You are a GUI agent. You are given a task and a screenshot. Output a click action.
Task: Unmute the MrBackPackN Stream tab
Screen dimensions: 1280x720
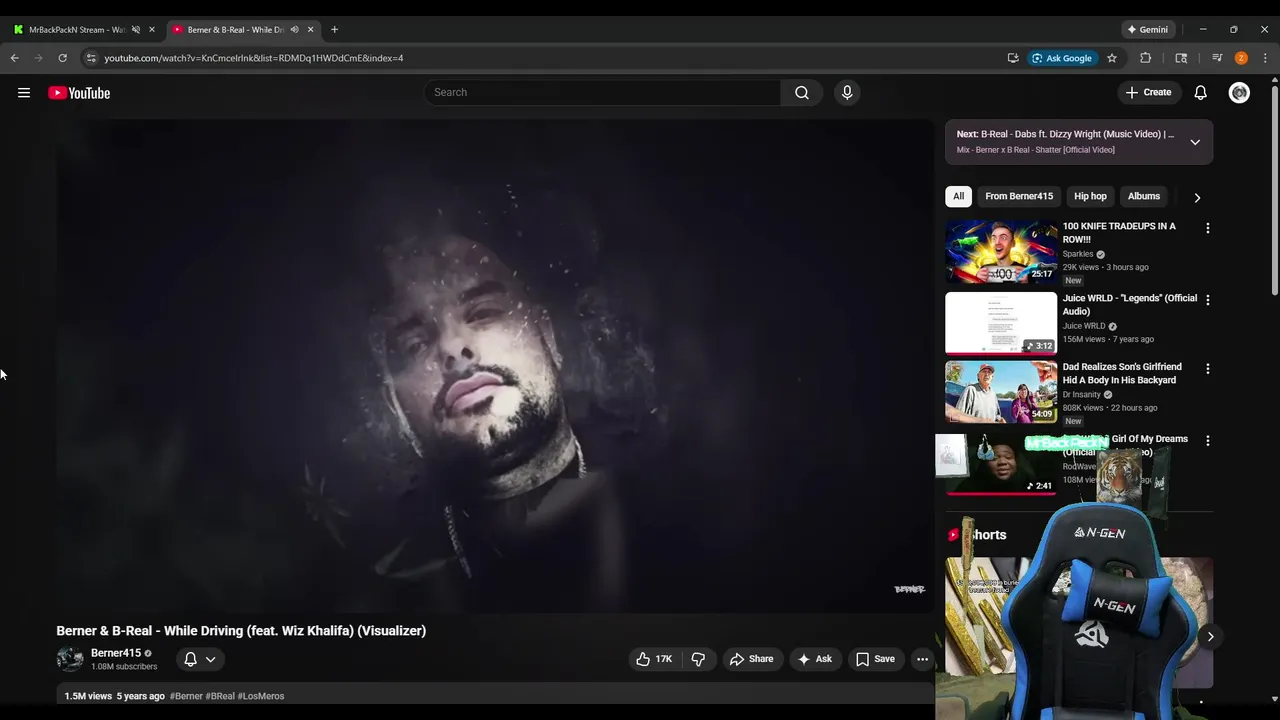click(x=136, y=29)
